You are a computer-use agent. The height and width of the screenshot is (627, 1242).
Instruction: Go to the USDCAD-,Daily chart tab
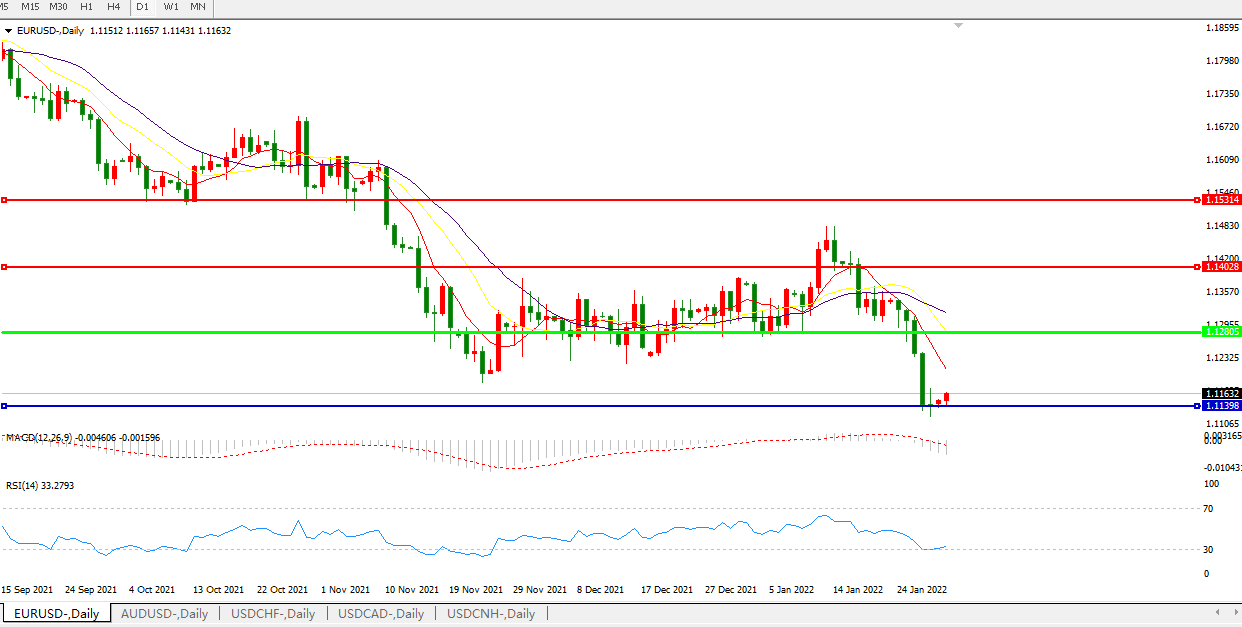coord(381,613)
